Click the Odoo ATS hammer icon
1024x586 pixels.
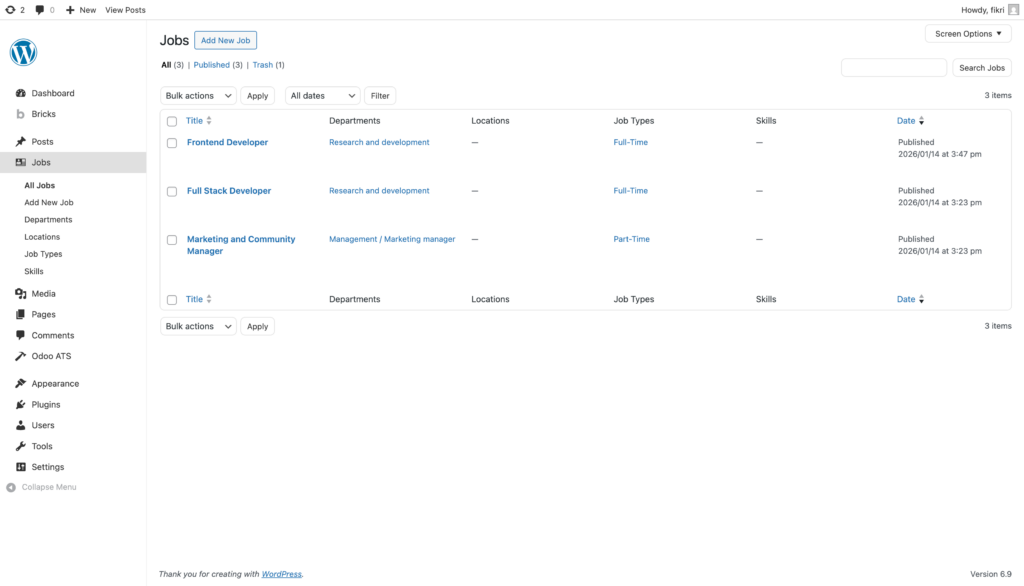click(21, 356)
